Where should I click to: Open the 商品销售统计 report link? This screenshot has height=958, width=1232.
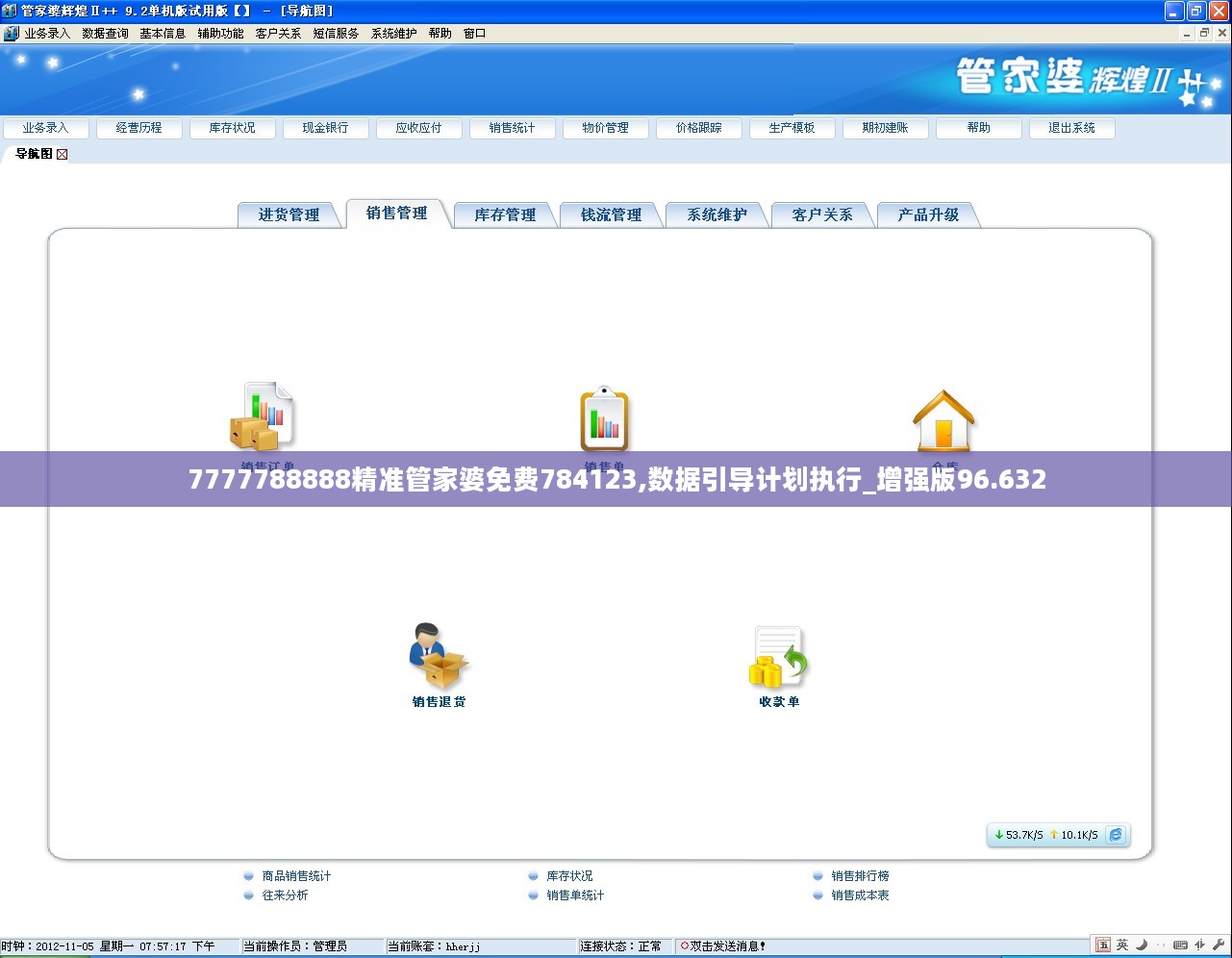click(296, 876)
